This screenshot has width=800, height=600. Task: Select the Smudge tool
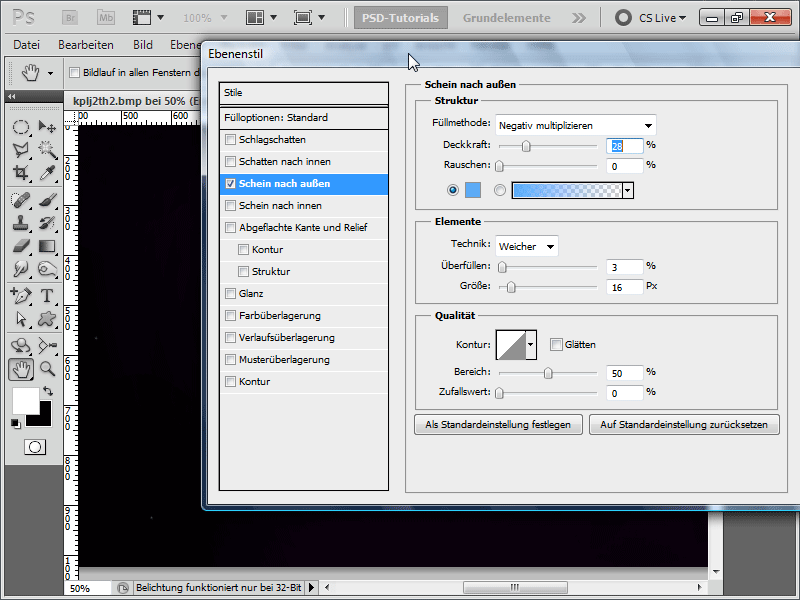(20, 269)
